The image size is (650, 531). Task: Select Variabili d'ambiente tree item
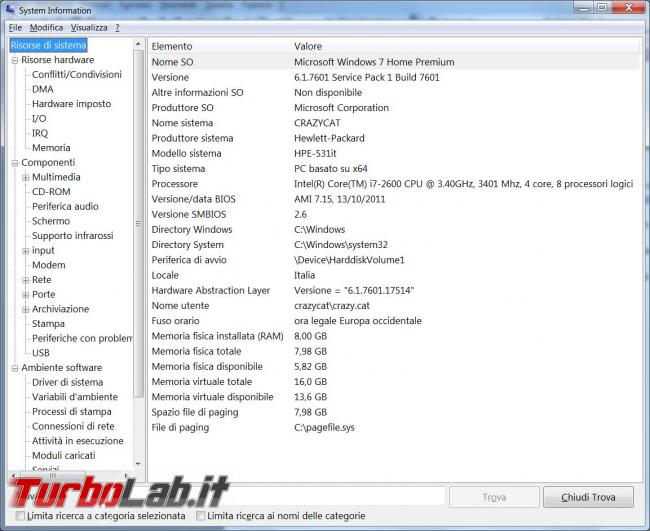pos(75,397)
